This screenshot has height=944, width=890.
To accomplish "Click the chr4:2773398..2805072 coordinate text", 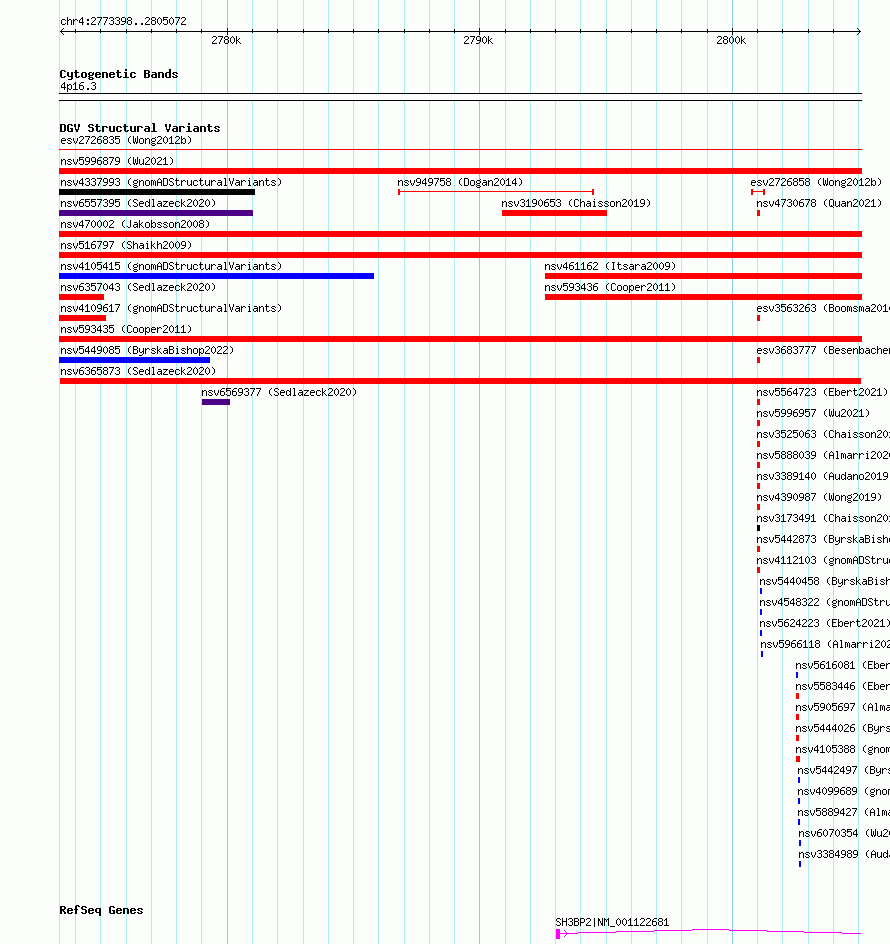I will click(123, 22).
